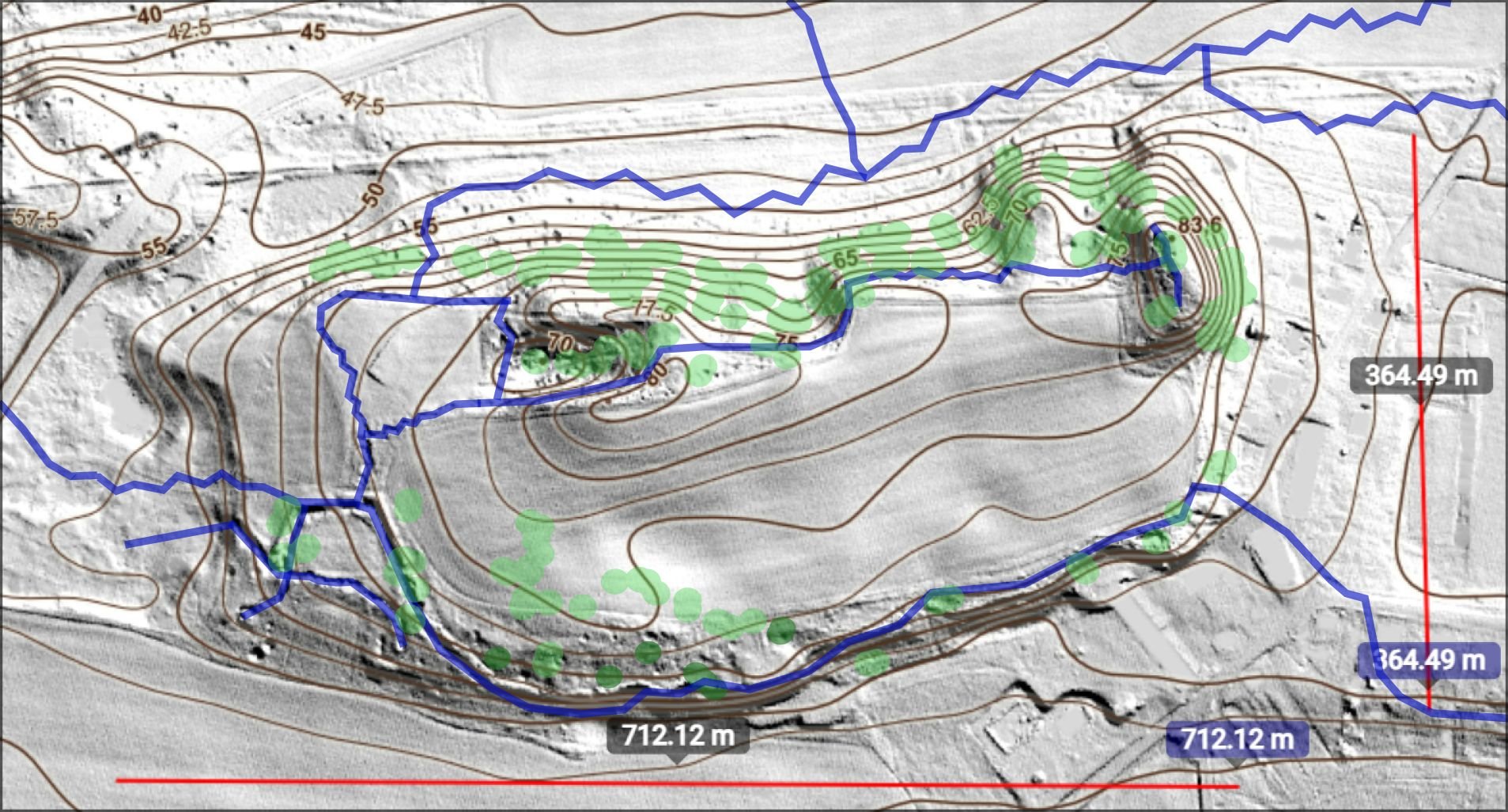This screenshot has width=1508, height=812.
Task: Click the top endpoint of vertical red line
Action: coord(1414,136)
